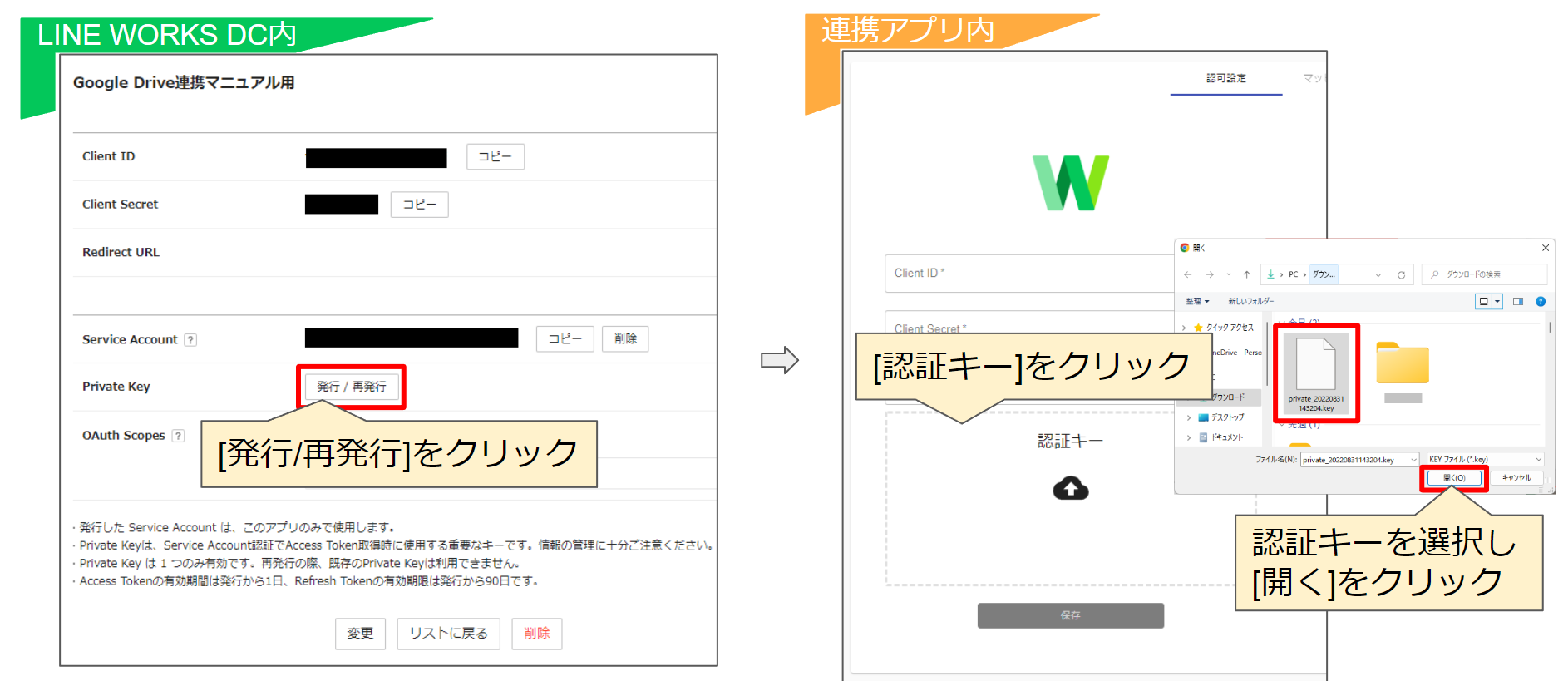Select ダウンロード in navigation pane
Screen dimensions: 1568x681
click(1227, 397)
